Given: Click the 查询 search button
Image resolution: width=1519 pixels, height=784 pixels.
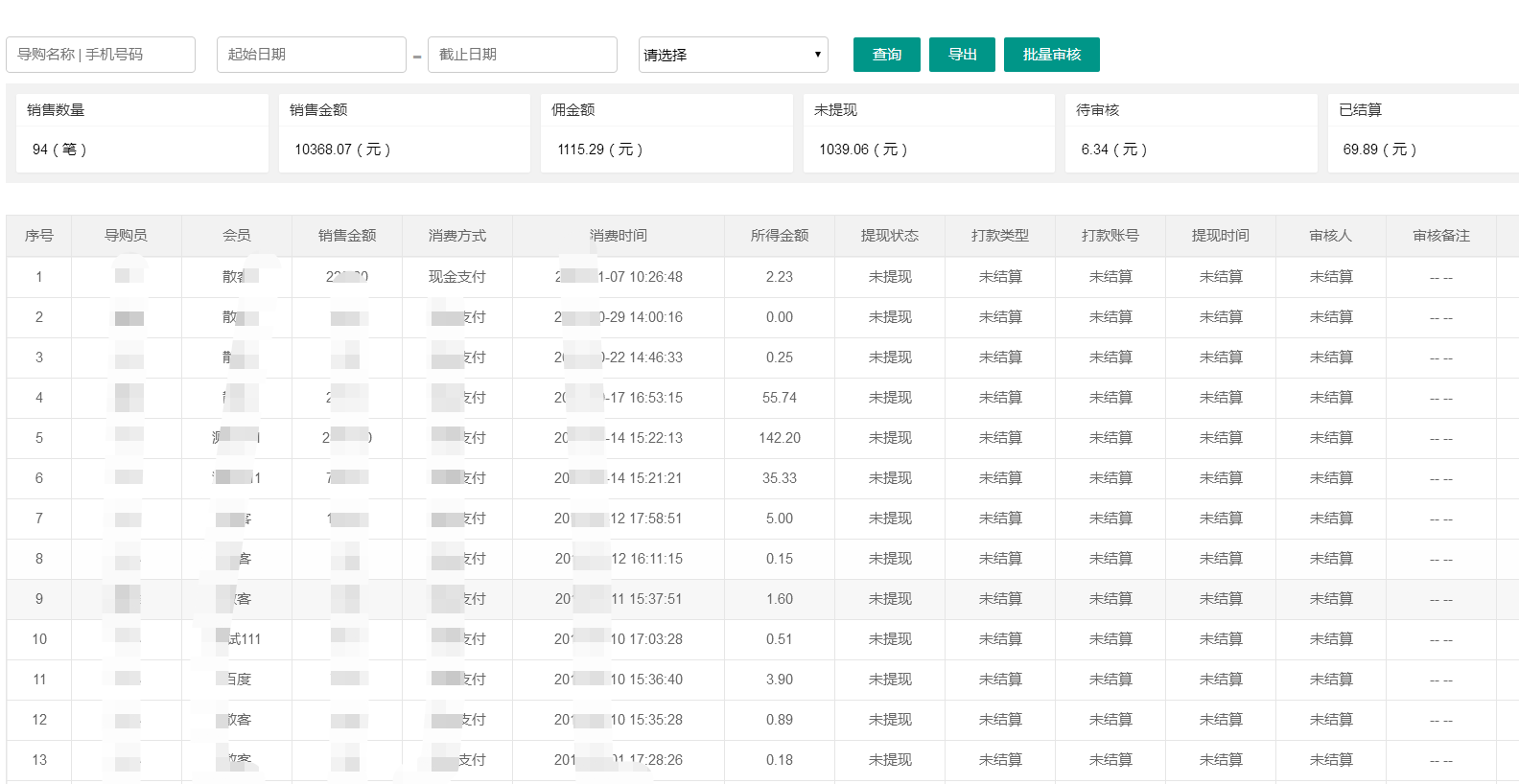Looking at the screenshot, I should click(886, 55).
